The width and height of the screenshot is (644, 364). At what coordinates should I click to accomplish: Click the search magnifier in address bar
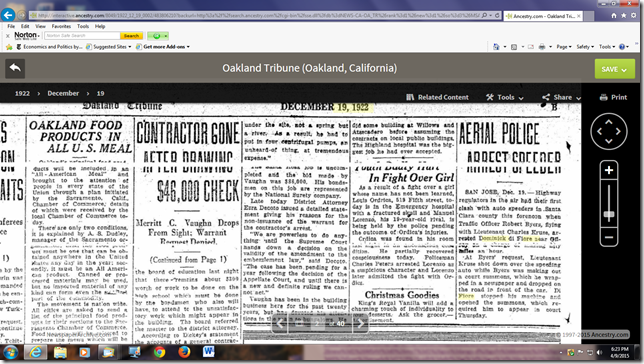485,15
